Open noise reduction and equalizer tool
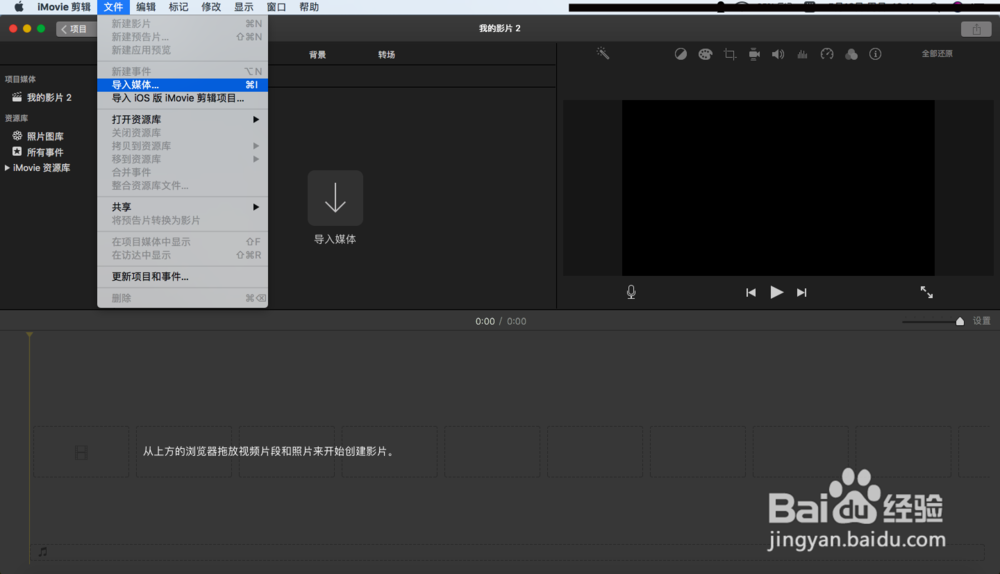This screenshot has height=574, width=1000. tap(802, 54)
